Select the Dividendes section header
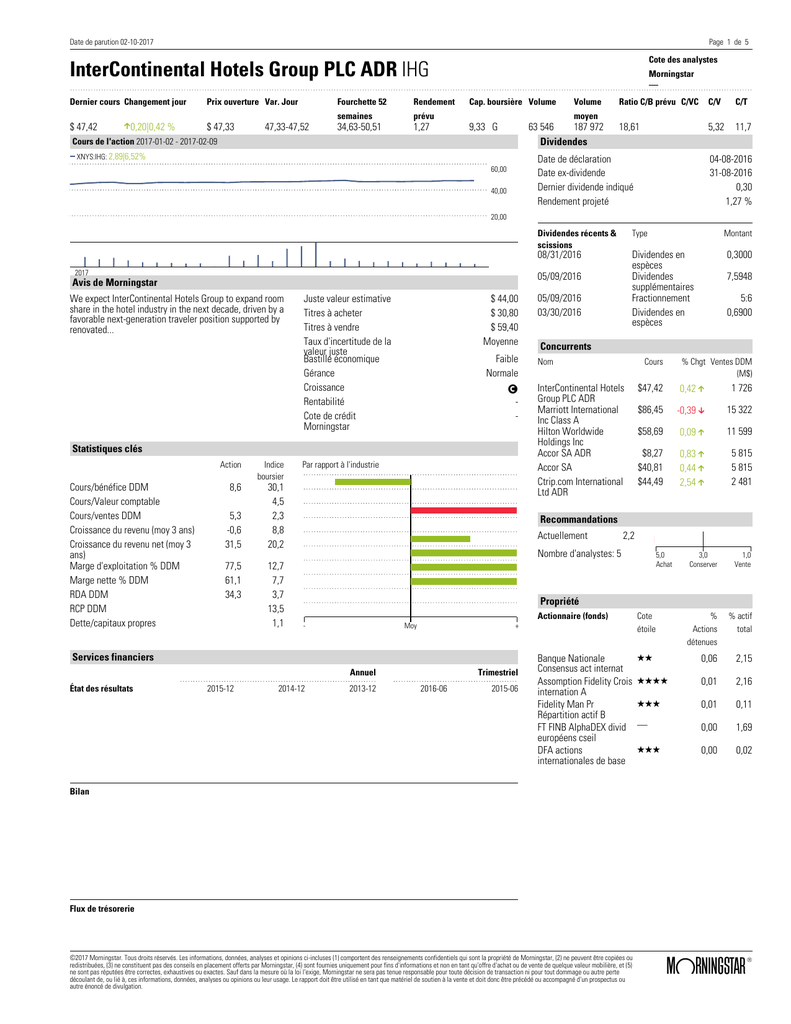The height and width of the screenshot is (1024, 791). point(645,142)
